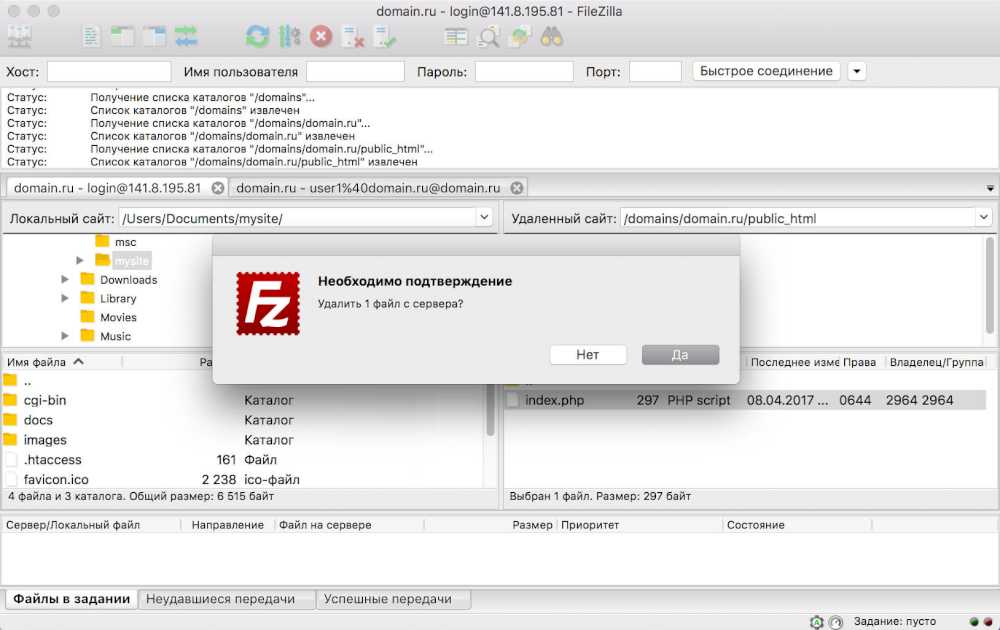The image size is (1000, 630).
Task: Expand the Downloads folder tree node
Action: coord(66,280)
